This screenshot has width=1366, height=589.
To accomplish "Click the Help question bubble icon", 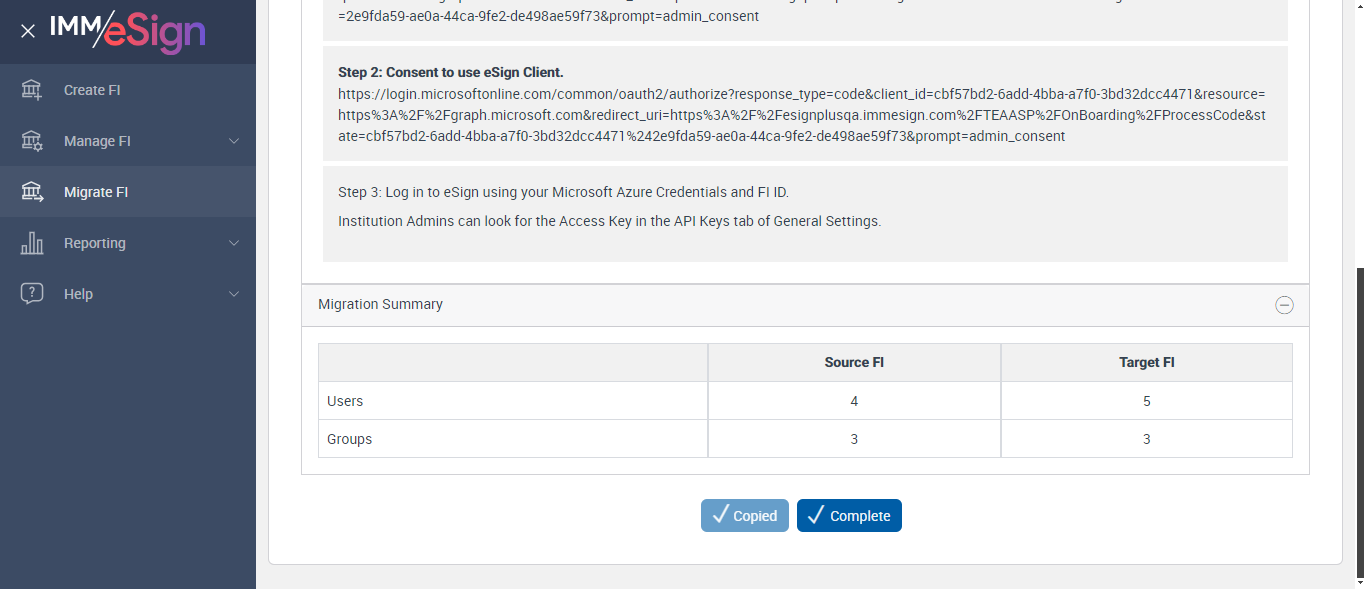I will 32,294.
